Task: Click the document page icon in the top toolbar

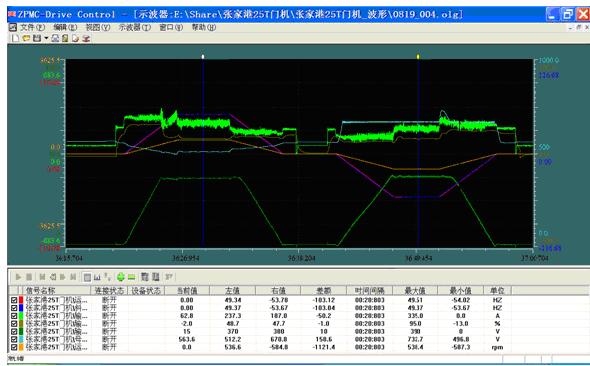Action: point(75,38)
